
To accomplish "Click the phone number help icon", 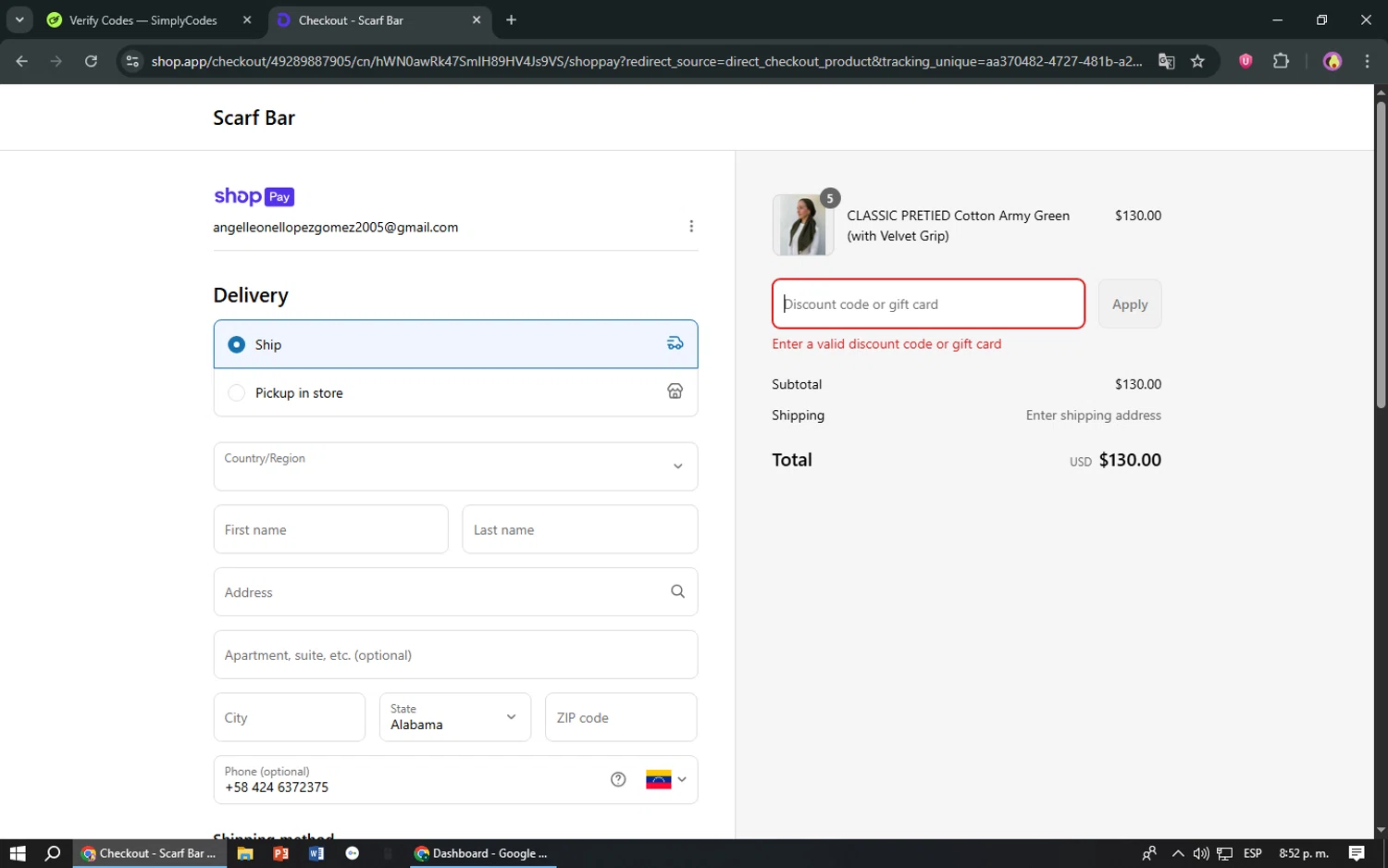I will pyautogui.click(x=618, y=779).
